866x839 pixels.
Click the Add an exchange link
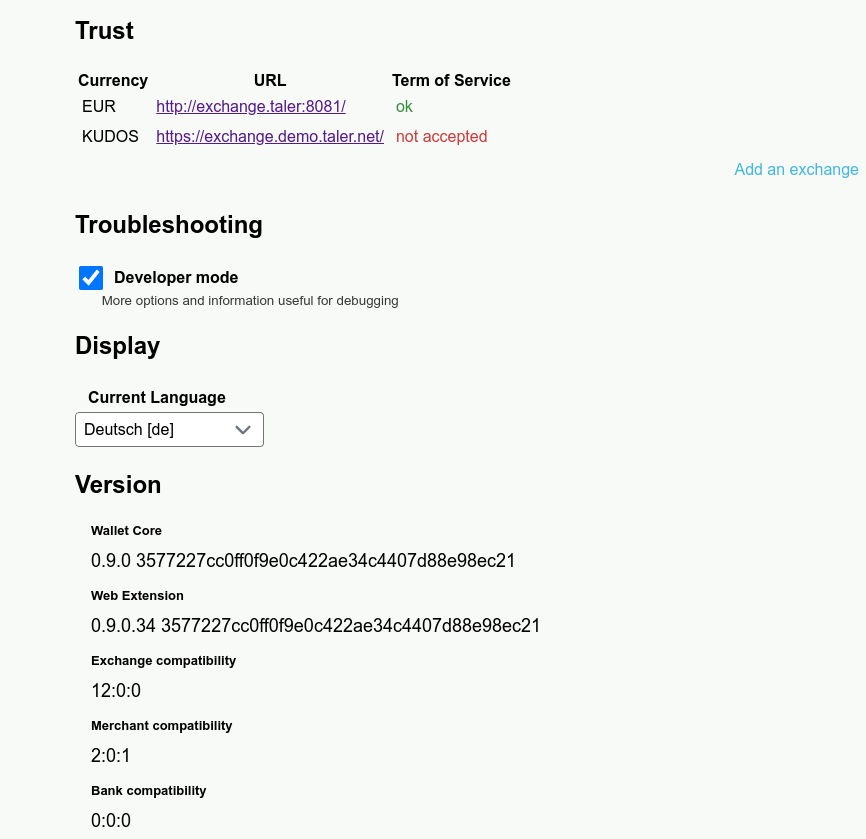coord(796,170)
